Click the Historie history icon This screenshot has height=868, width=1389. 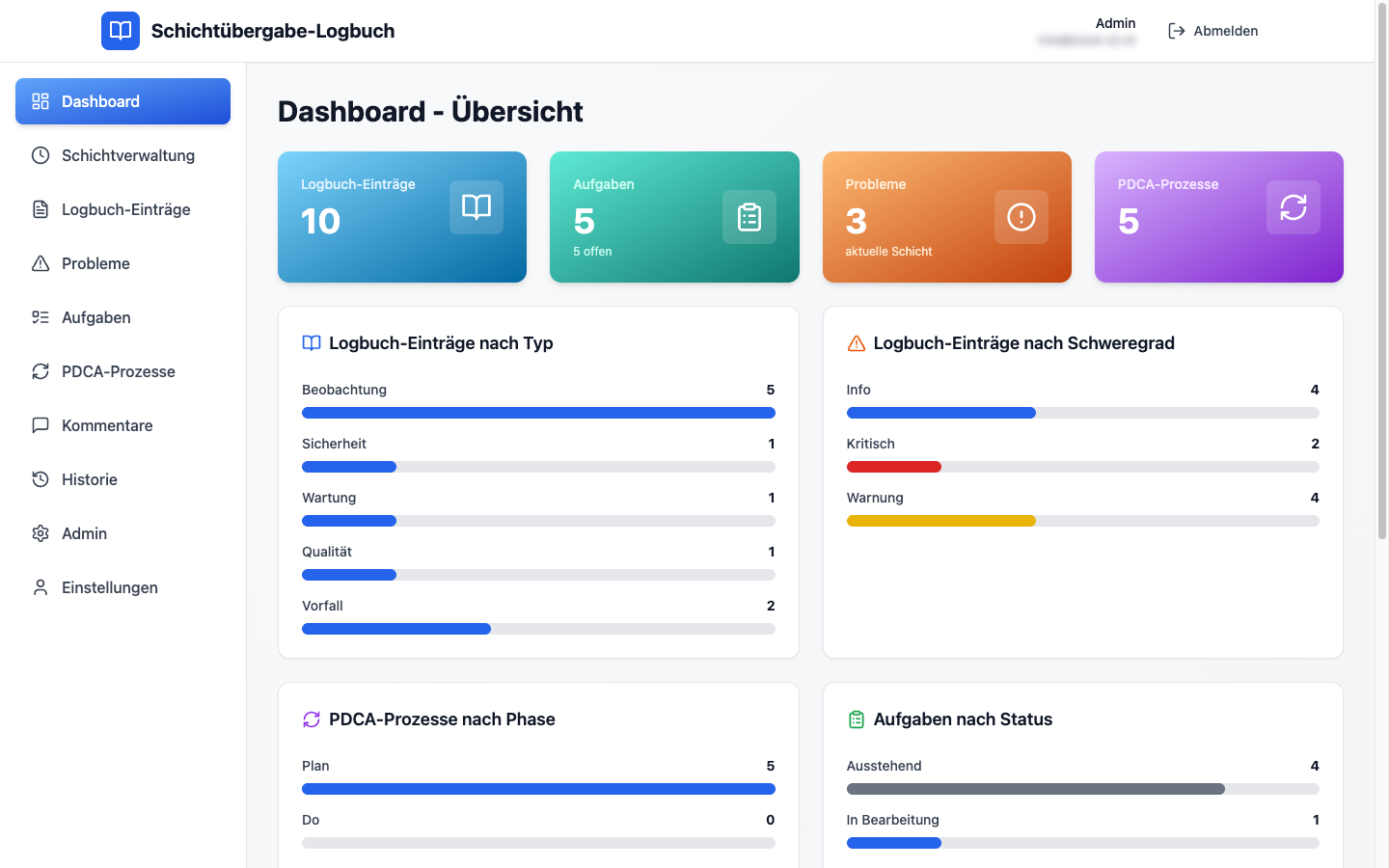[40, 479]
